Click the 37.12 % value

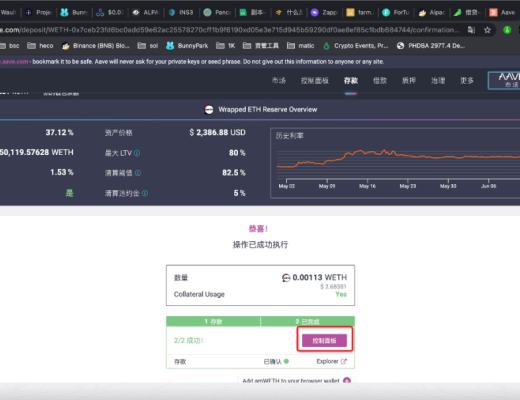tap(59, 132)
